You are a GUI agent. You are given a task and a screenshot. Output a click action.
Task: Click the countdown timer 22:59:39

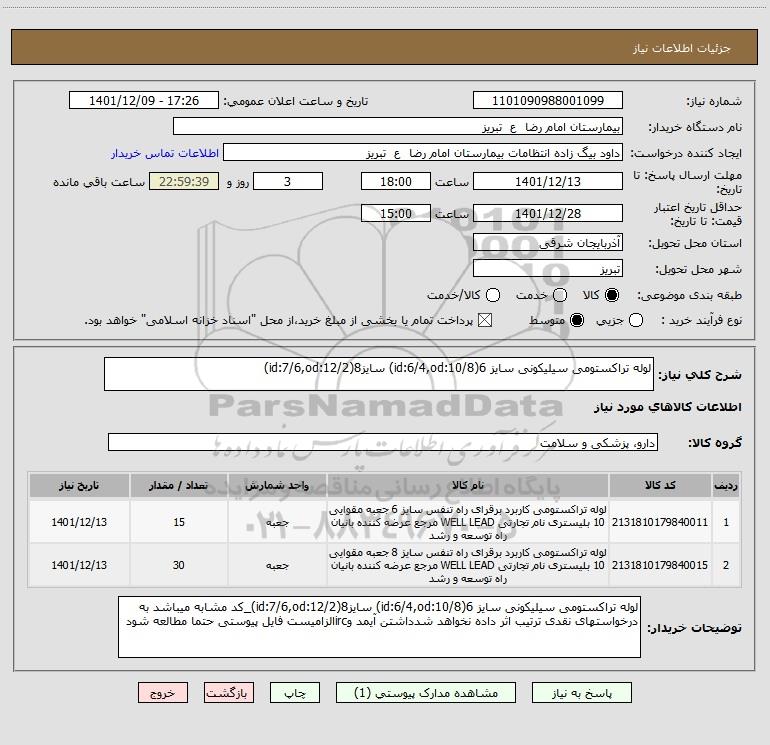pyautogui.click(x=184, y=181)
